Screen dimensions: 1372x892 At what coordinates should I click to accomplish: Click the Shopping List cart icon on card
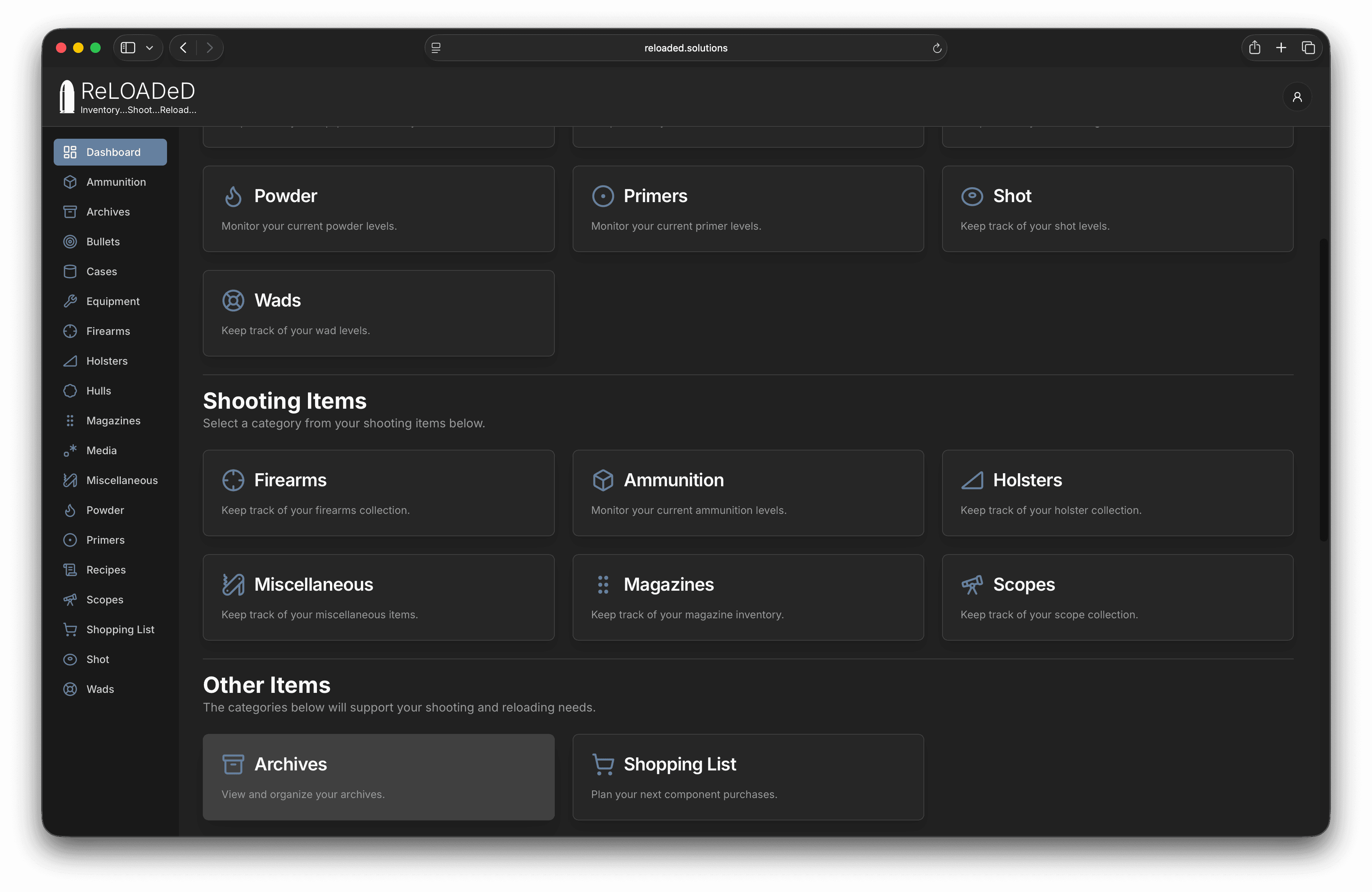[x=602, y=764]
